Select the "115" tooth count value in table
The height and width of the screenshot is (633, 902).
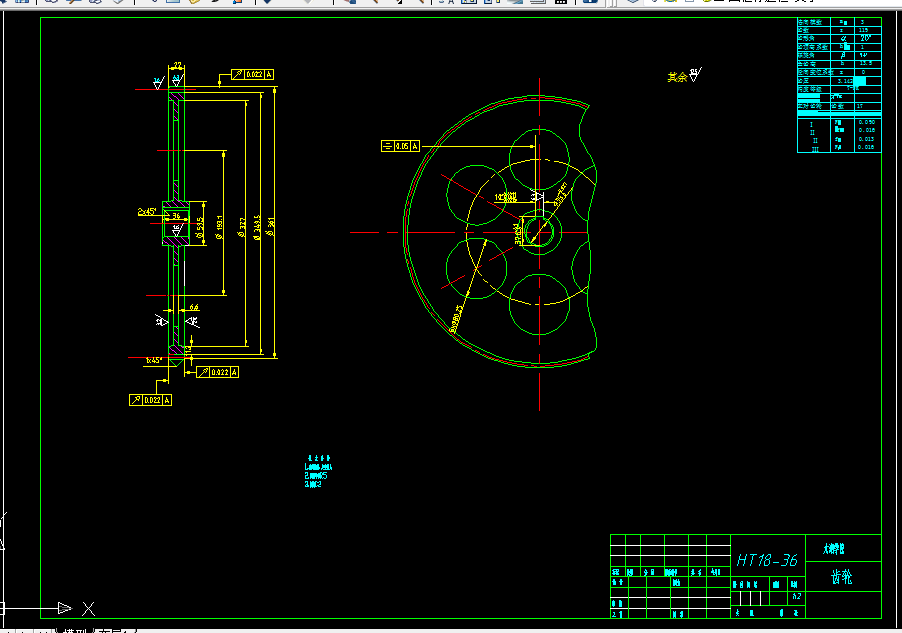(863, 30)
